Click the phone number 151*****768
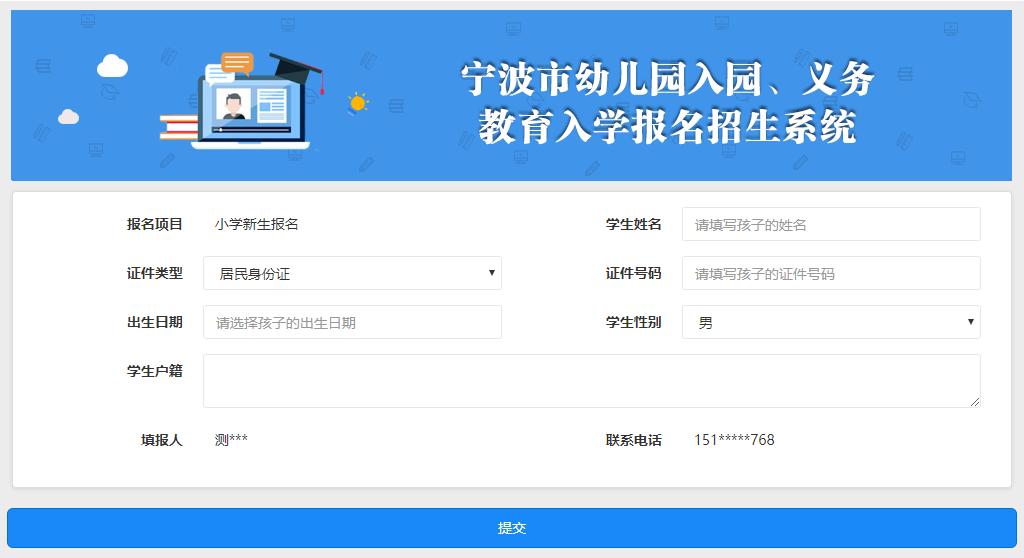This screenshot has width=1024, height=558. [734, 440]
